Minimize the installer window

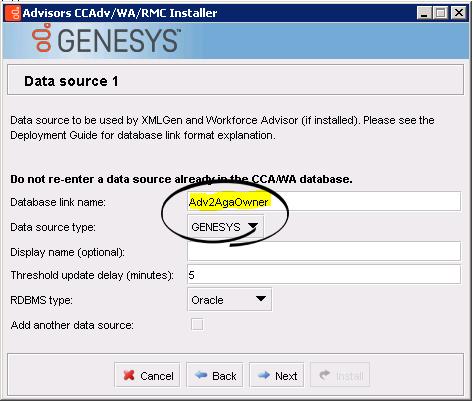(x=424, y=13)
